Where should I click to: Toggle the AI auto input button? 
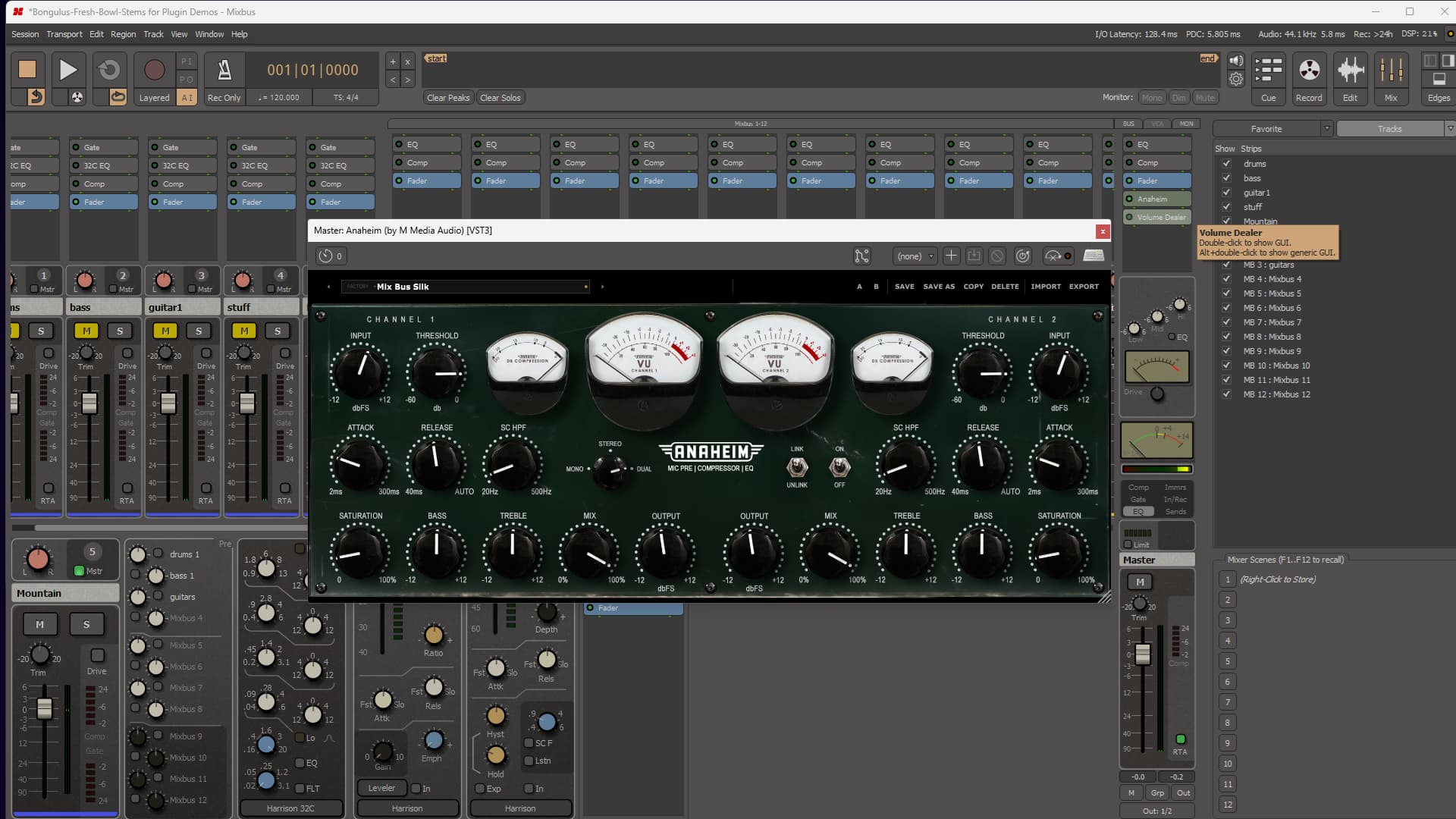[x=187, y=97]
